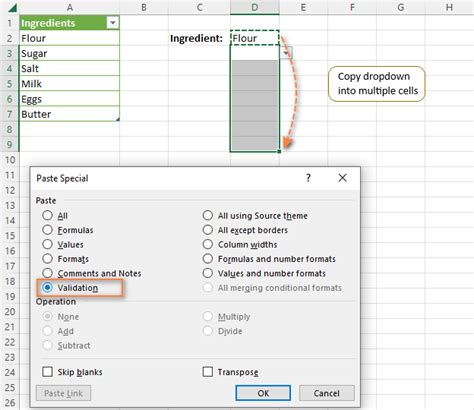Click the Salt cell
Viewport: 474px width, 410px height.
69,69
